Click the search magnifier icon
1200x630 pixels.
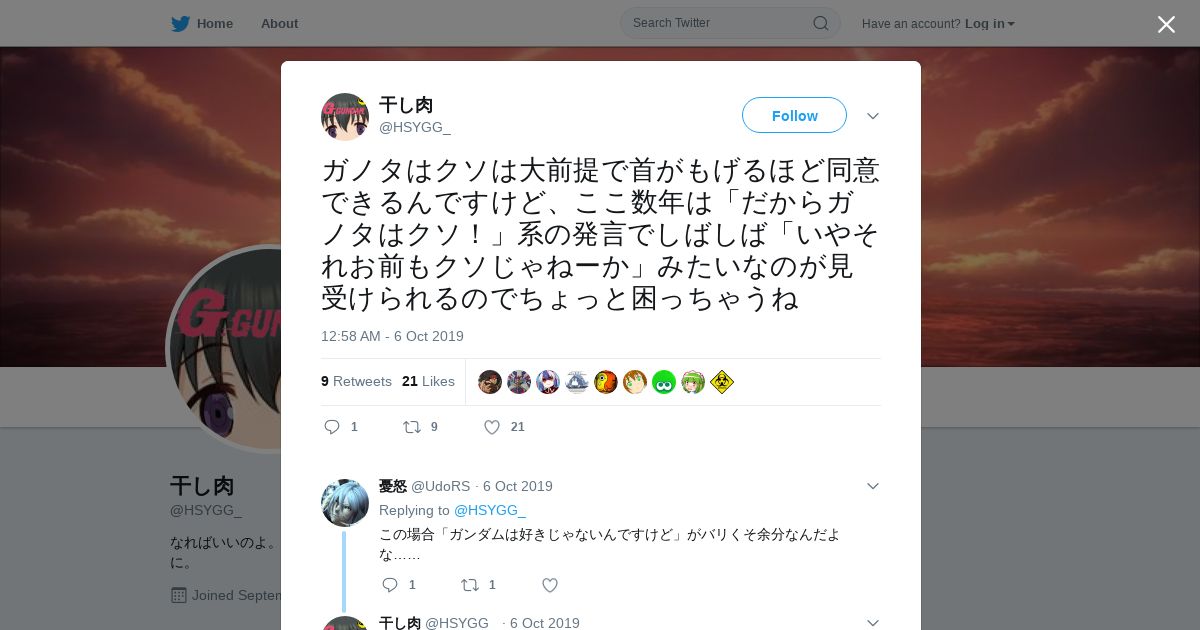click(x=820, y=23)
